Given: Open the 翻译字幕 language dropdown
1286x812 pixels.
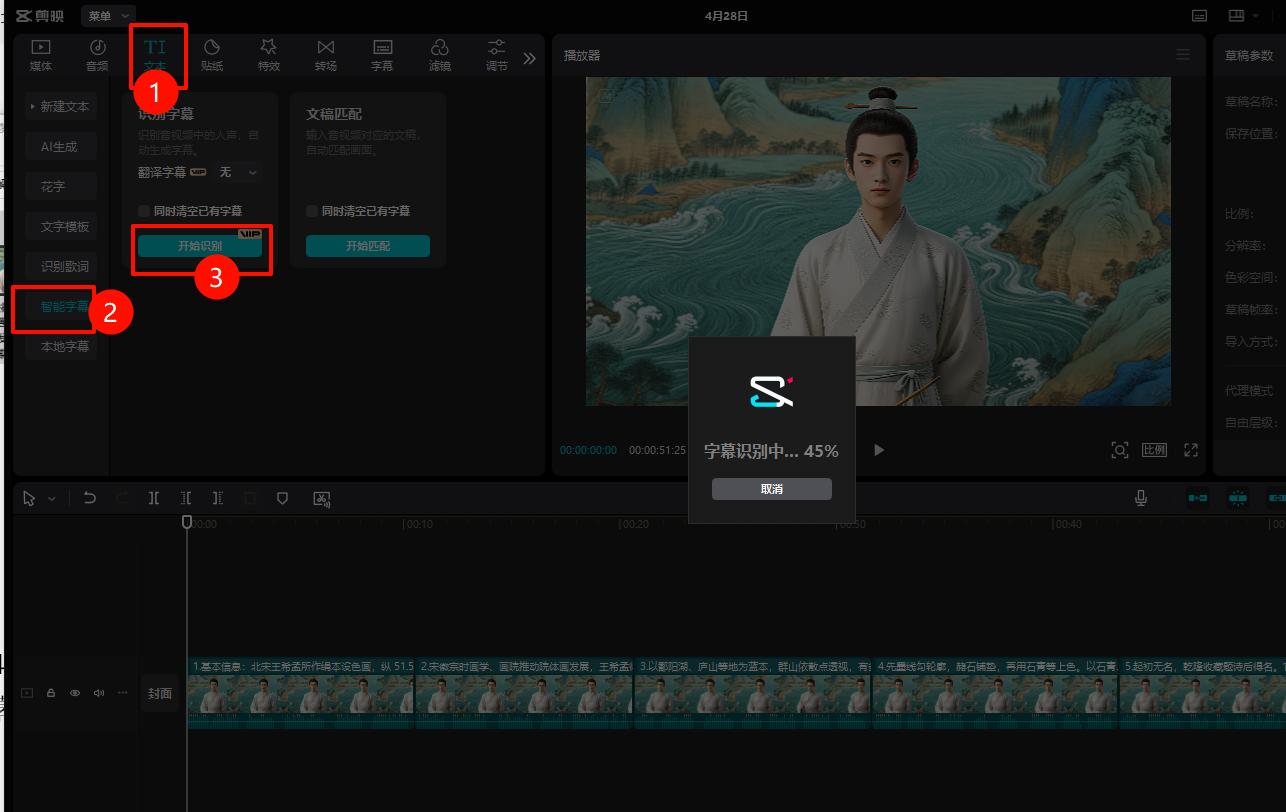Looking at the screenshot, I should point(238,172).
